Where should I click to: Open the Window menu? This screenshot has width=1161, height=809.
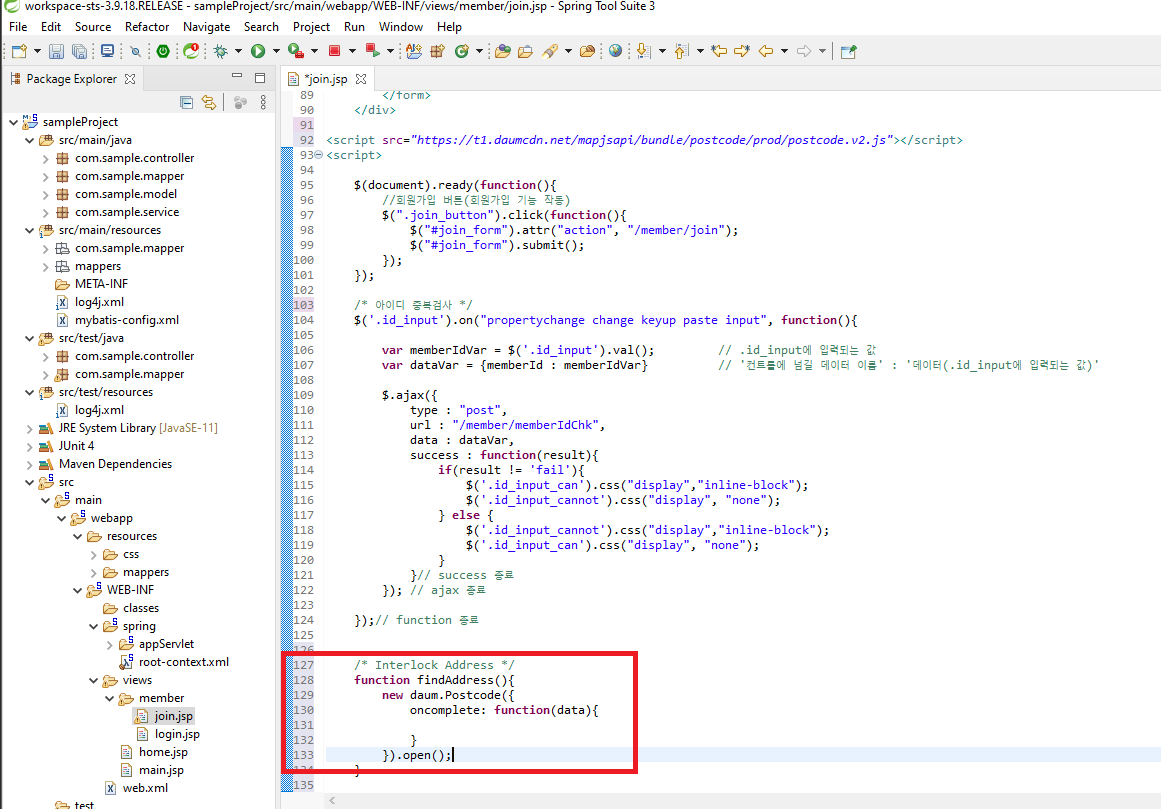[401, 27]
